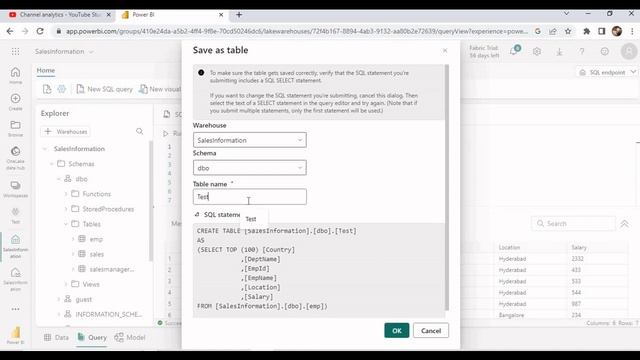The height and width of the screenshot is (360, 640).
Task: Go back in the browser
Action: click(10, 31)
